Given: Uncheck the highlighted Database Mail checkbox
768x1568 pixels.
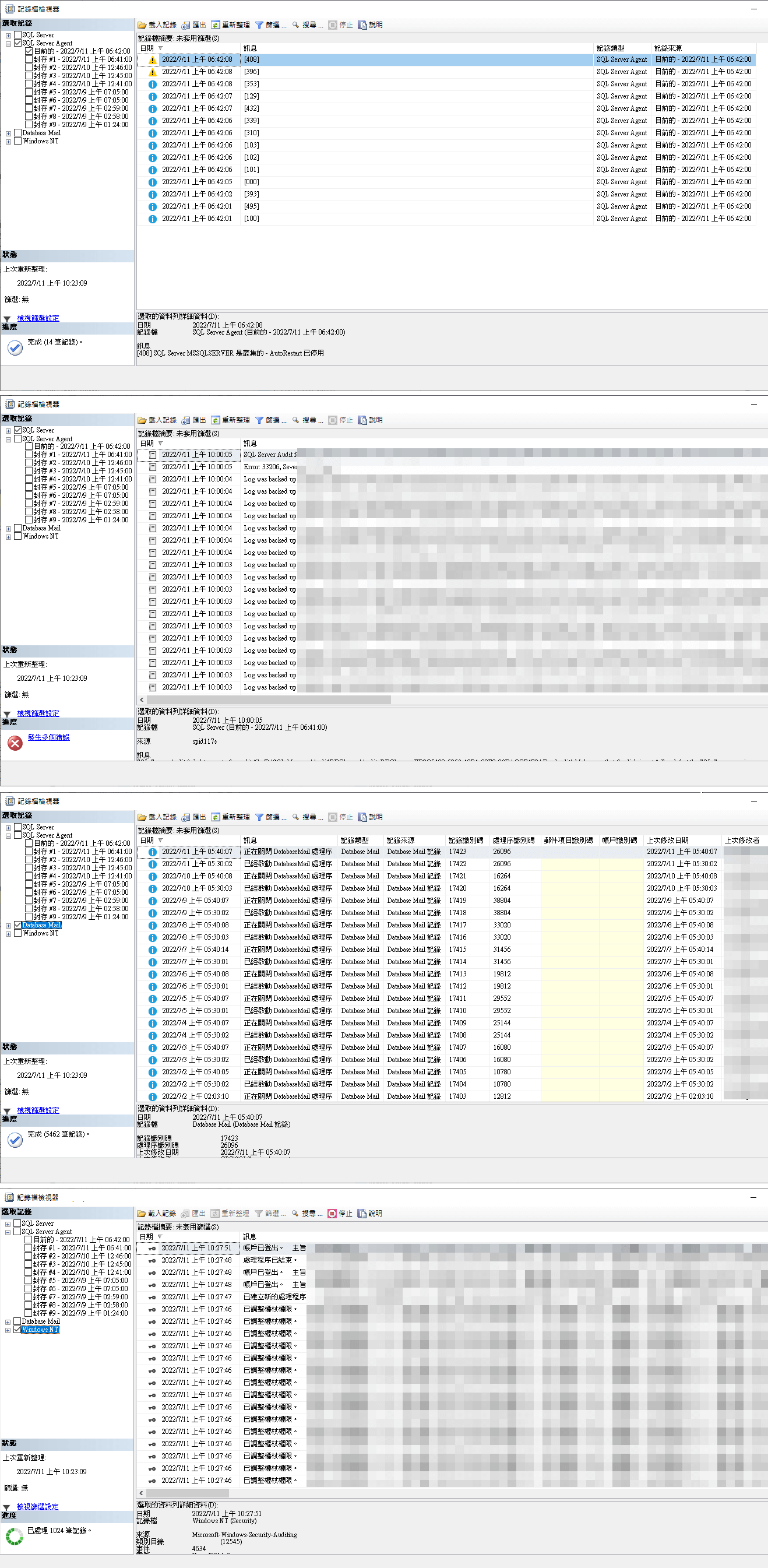Looking at the screenshot, I should pyautogui.click(x=17, y=925).
